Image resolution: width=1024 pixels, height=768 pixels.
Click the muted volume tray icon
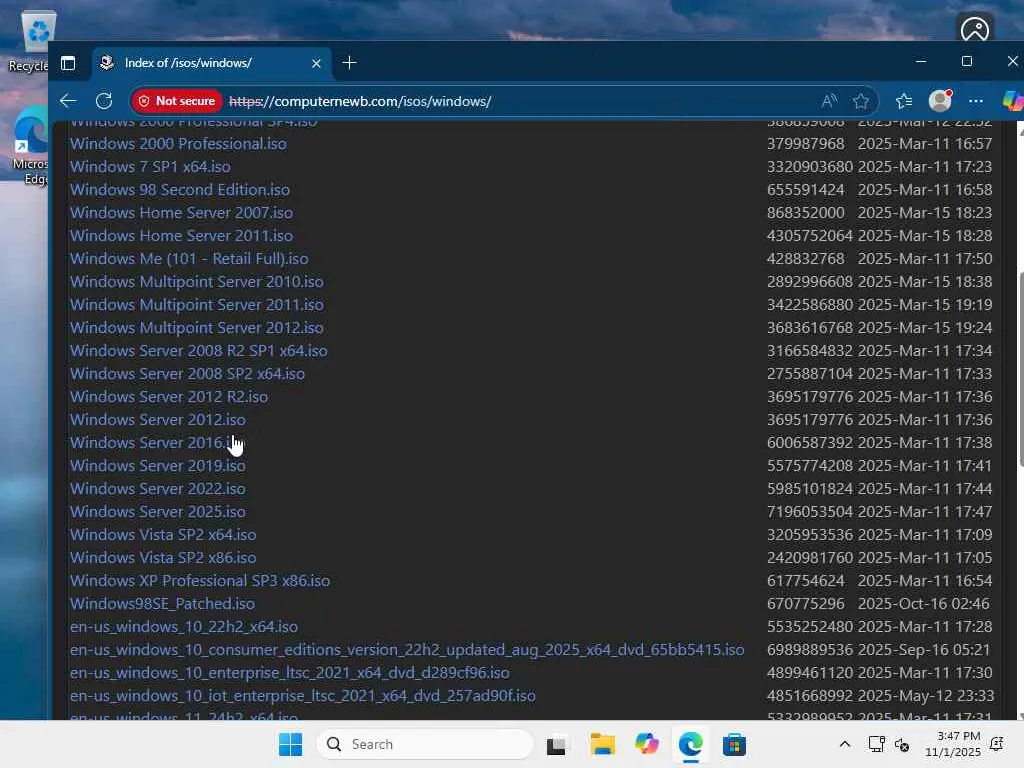pos(902,744)
